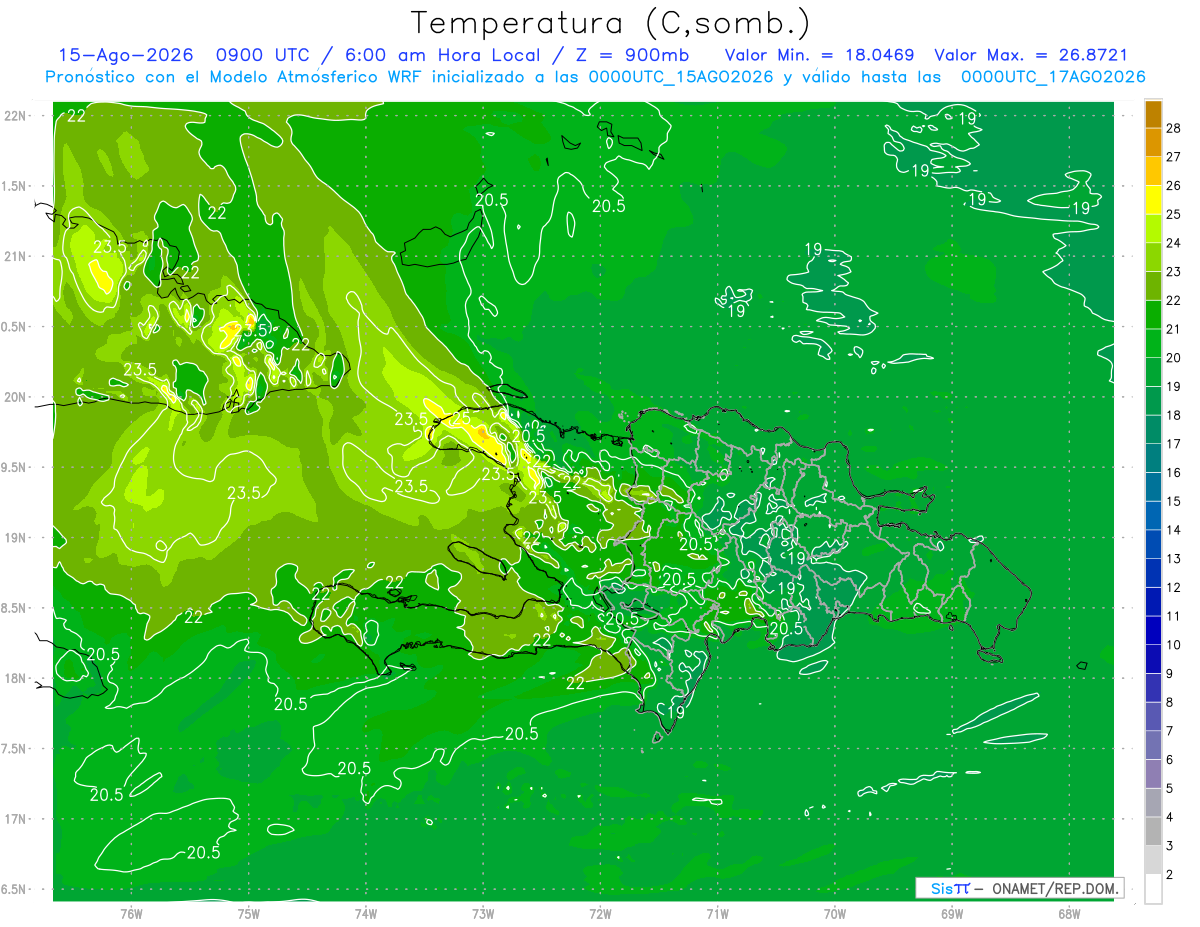Click the "71W" longitude axis label
The height and width of the screenshot is (927, 1200).
pos(717,912)
